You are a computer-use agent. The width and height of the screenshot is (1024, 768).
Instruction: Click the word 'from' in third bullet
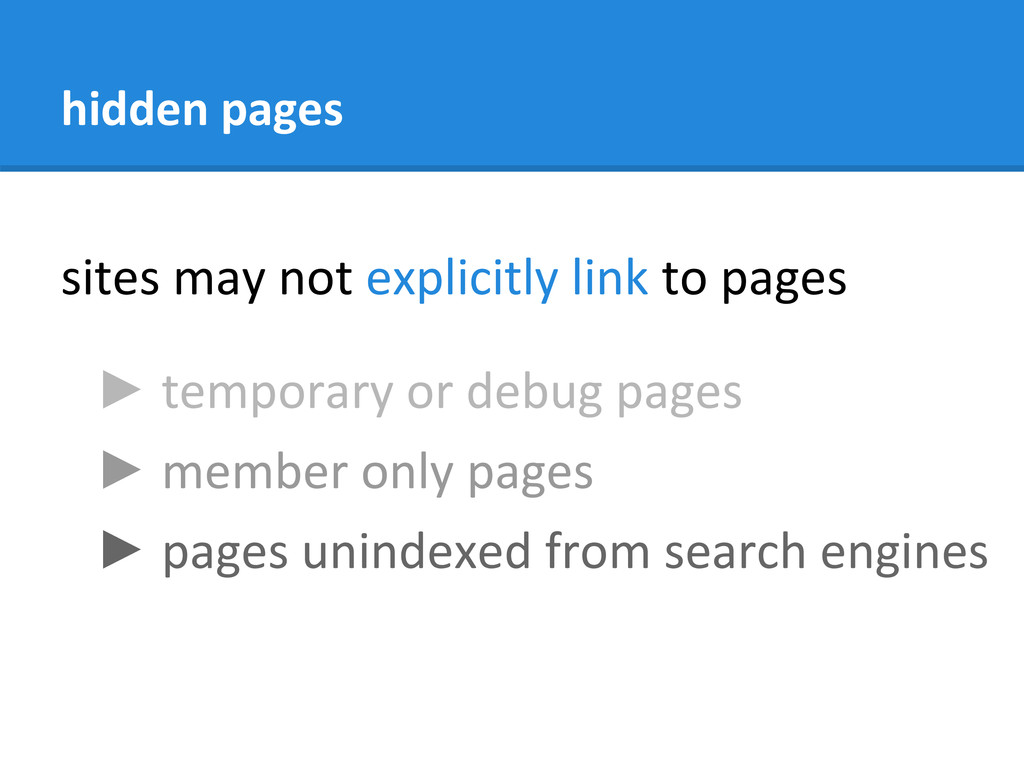(597, 551)
